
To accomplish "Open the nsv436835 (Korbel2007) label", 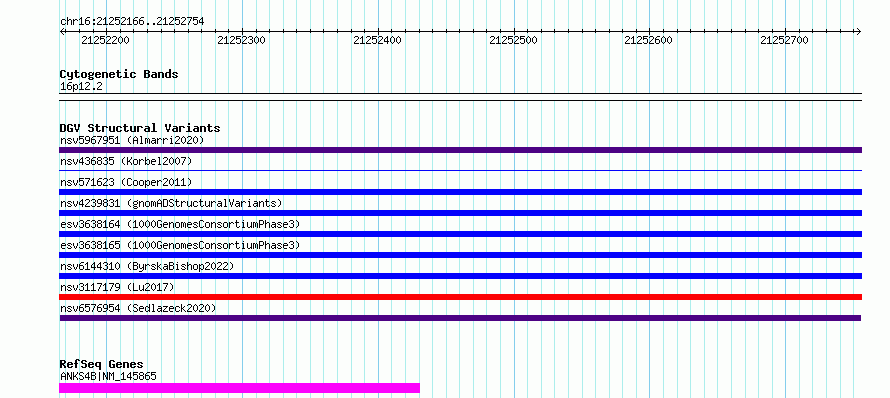I will point(126,161).
